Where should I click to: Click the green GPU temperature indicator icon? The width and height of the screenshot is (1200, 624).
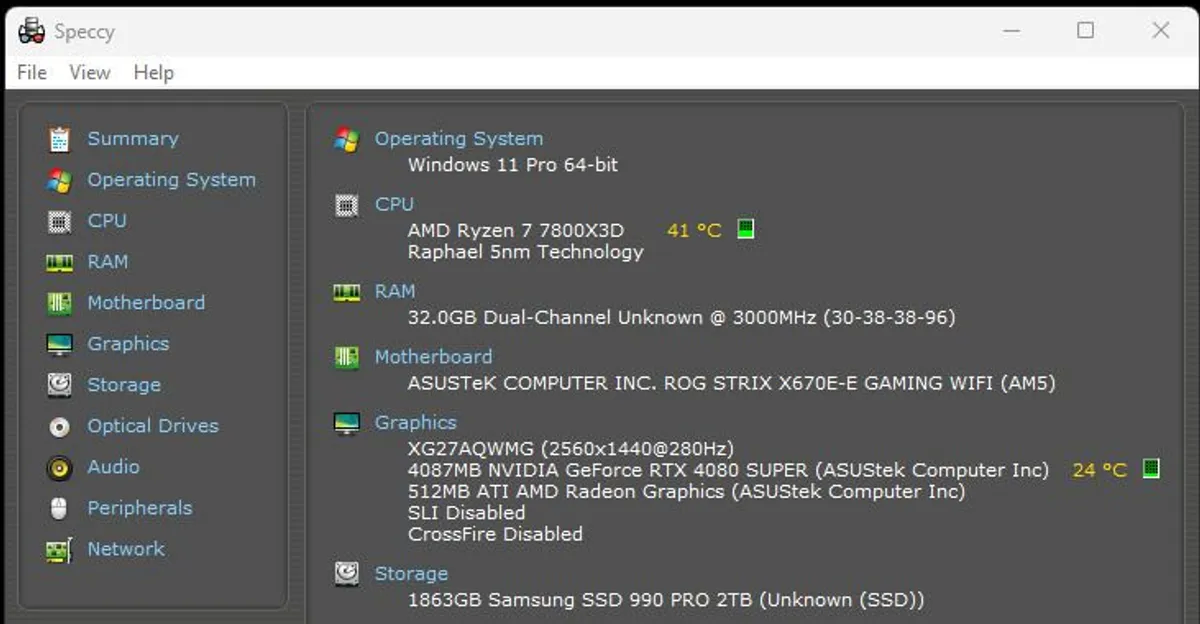click(x=1151, y=468)
